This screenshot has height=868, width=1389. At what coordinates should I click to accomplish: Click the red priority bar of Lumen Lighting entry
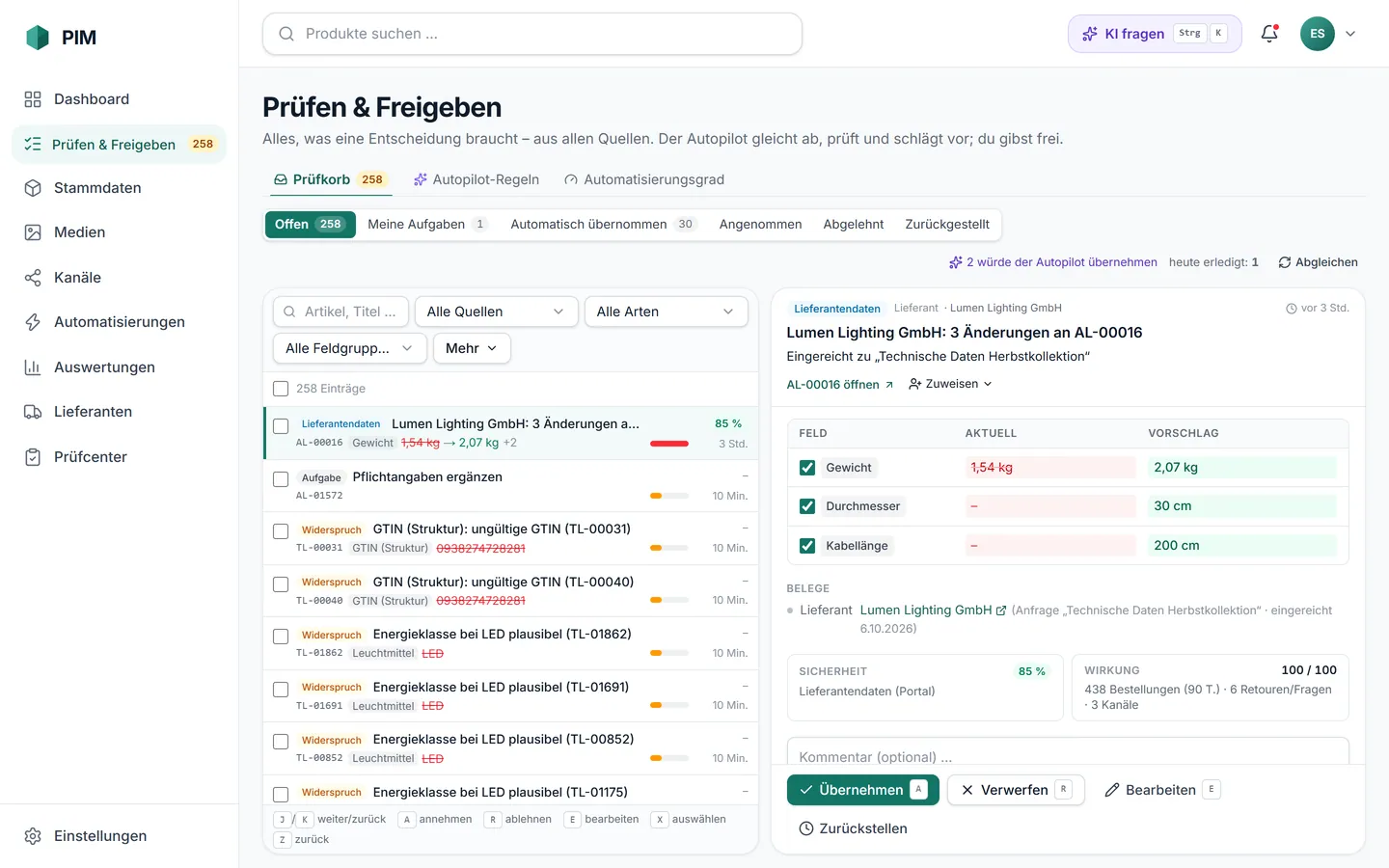click(x=669, y=444)
